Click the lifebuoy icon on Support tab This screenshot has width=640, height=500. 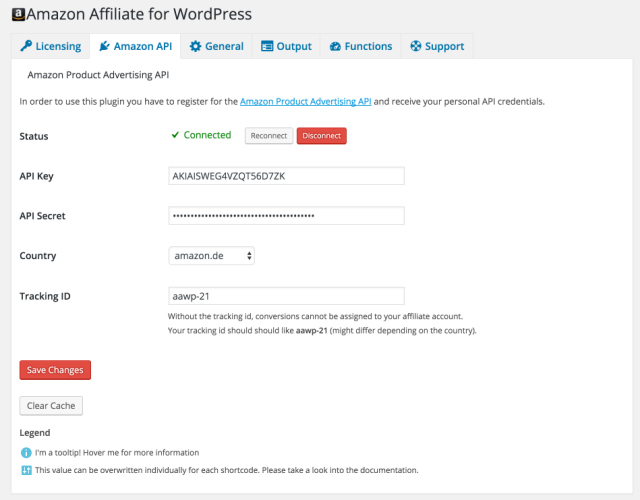pos(415,46)
